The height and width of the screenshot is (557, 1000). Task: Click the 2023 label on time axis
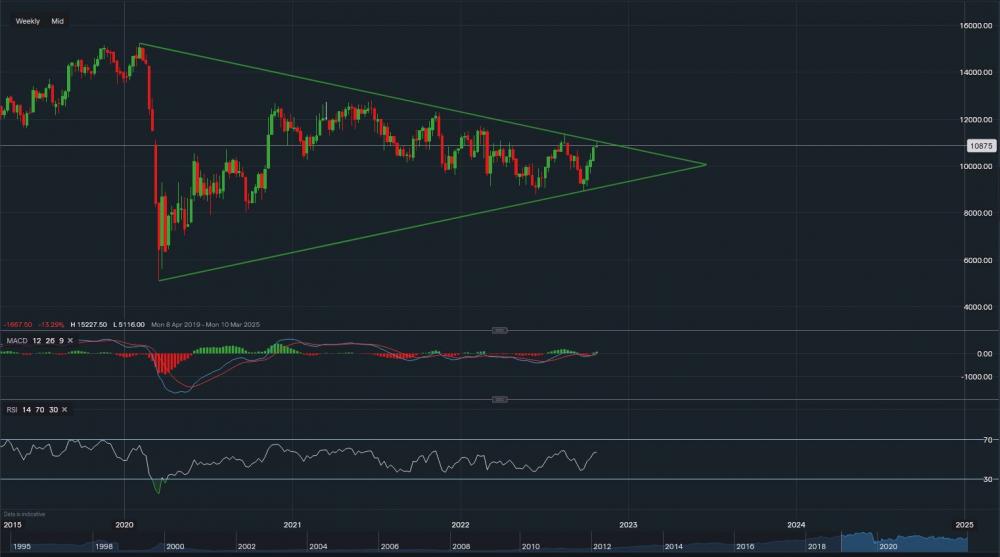click(x=628, y=524)
